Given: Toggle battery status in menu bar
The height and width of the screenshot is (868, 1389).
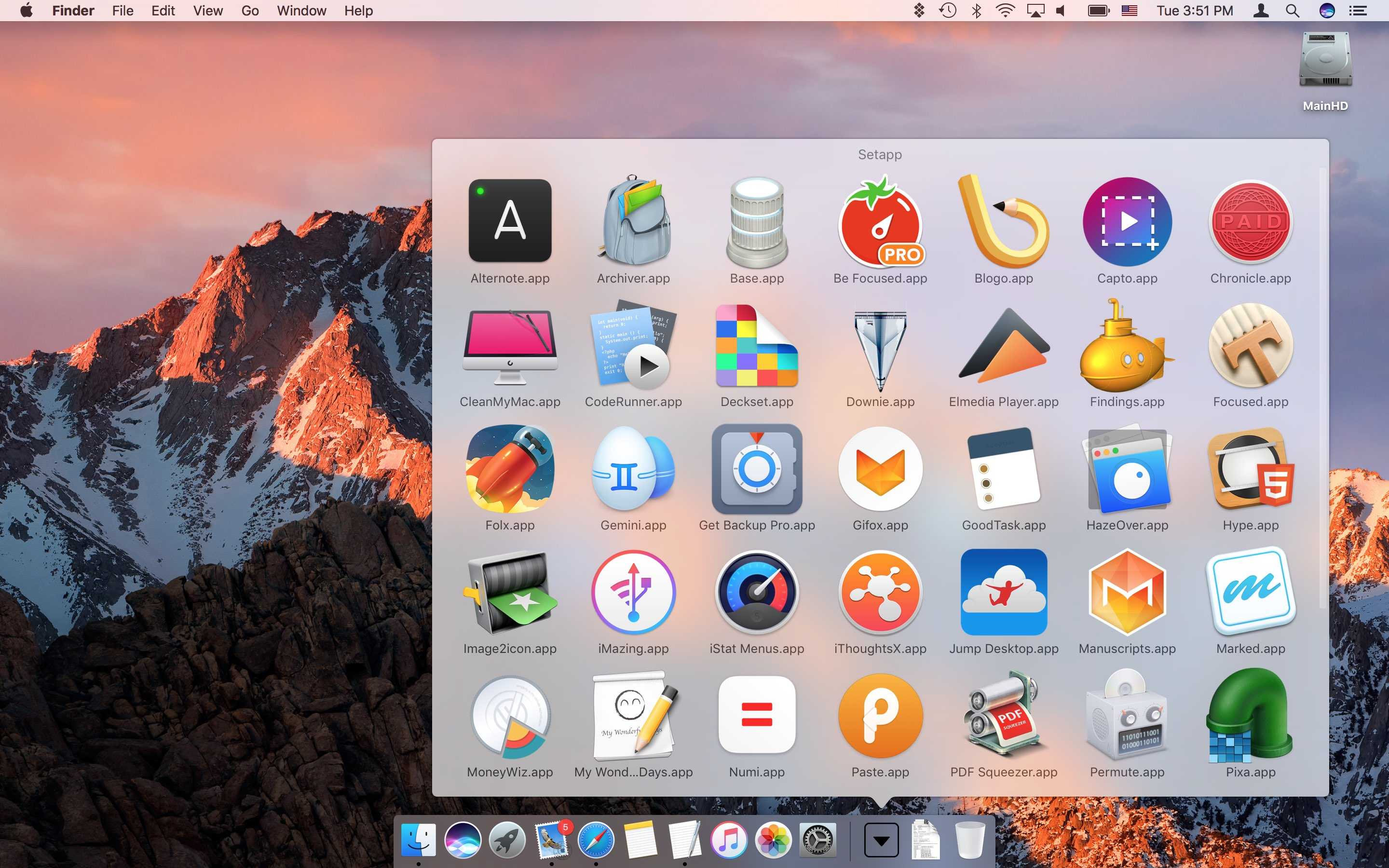Looking at the screenshot, I should 1098,11.
